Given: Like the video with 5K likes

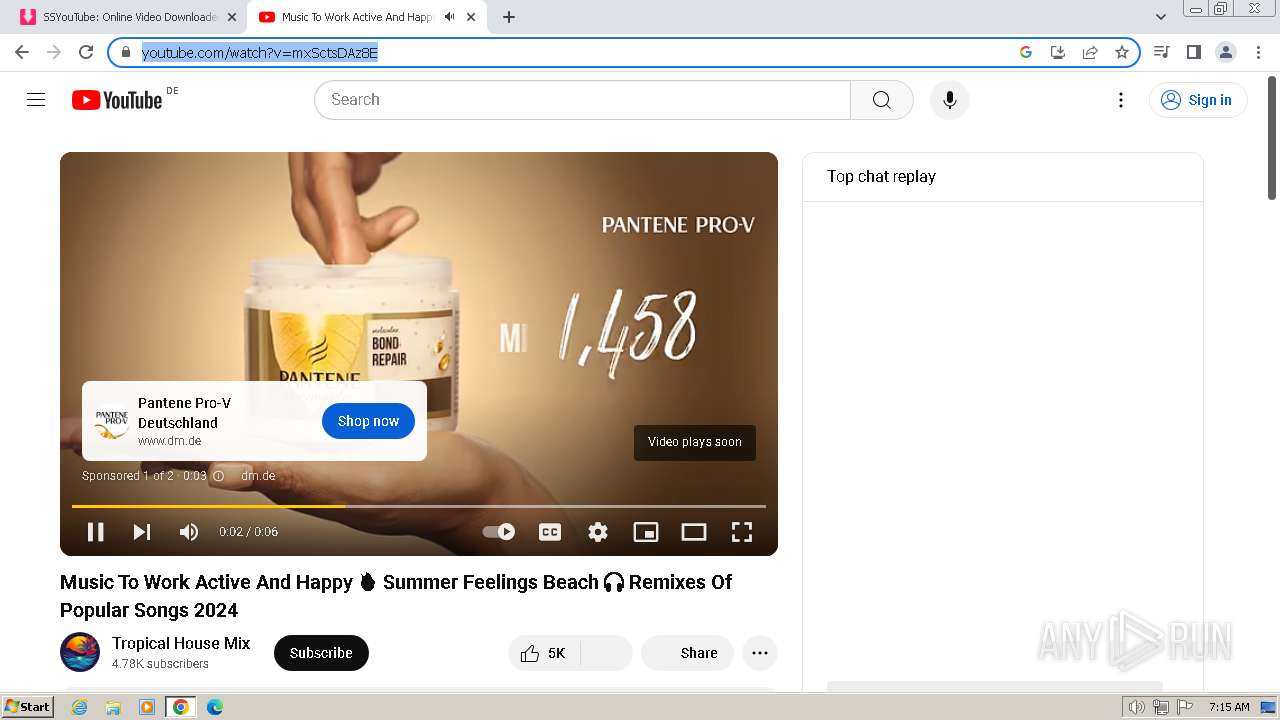Looking at the screenshot, I should coord(544,653).
